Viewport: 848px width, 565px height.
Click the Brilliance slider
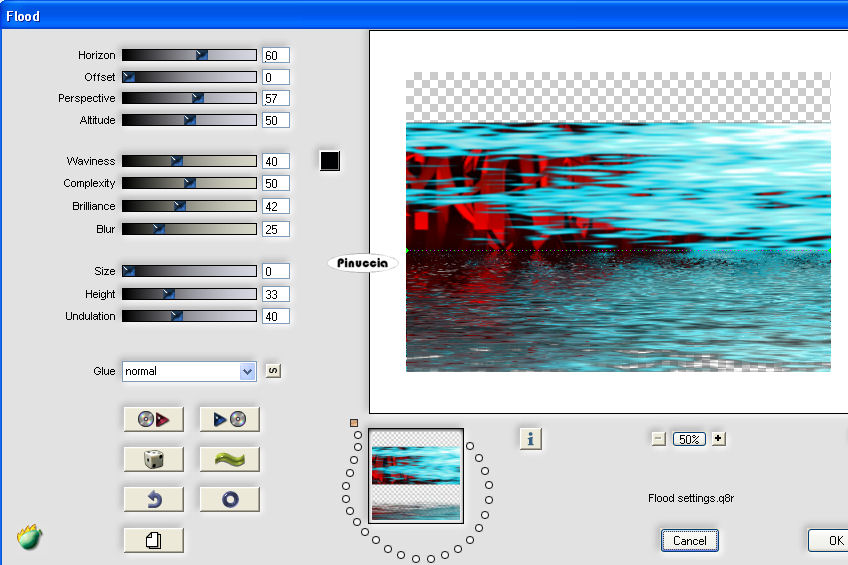click(189, 206)
